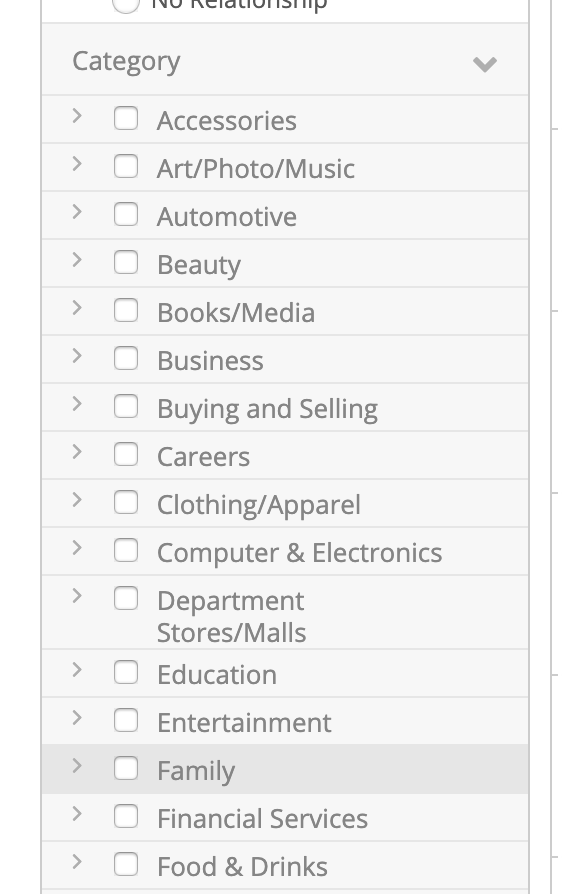Screen dimensions: 562x894
Task: Expand the Beauty category arrow
Action: 78,260
